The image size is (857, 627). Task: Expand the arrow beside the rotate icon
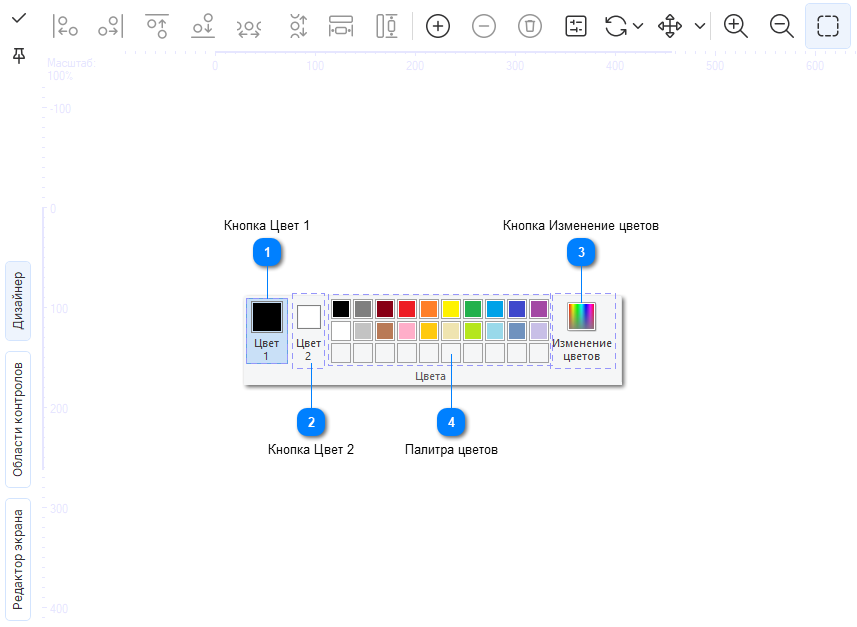tap(638, 26)
